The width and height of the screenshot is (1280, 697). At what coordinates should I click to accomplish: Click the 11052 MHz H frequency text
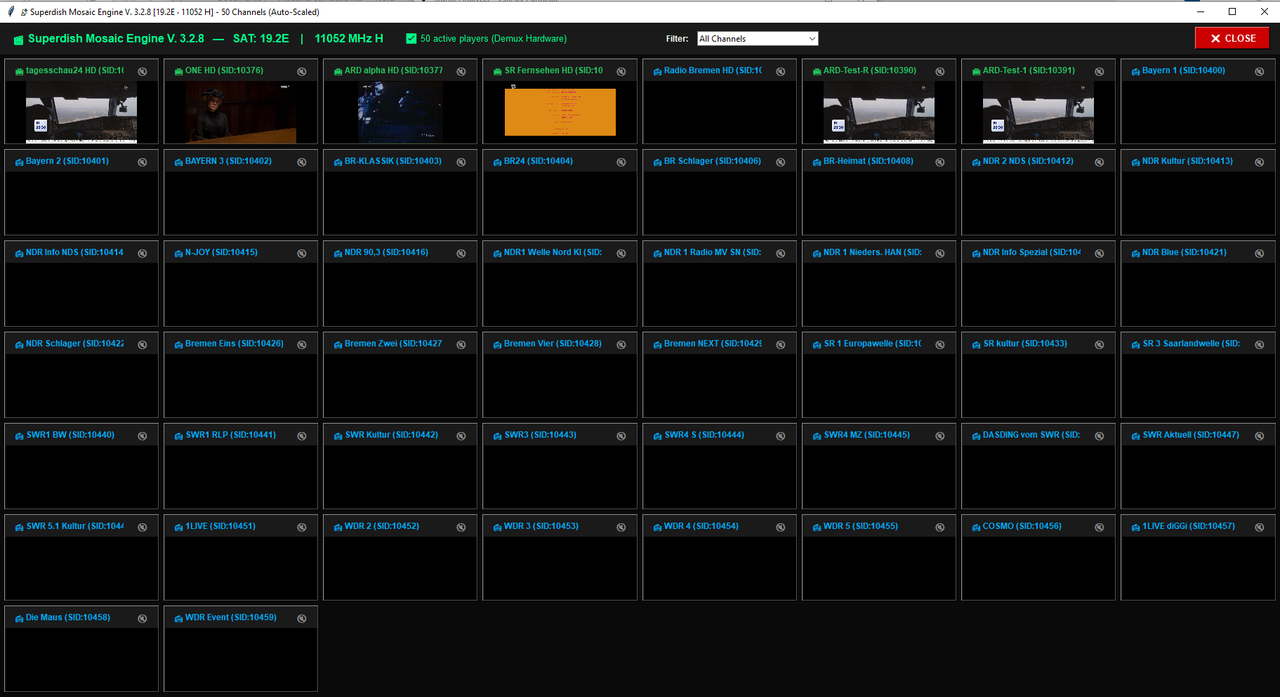[349, 39]
